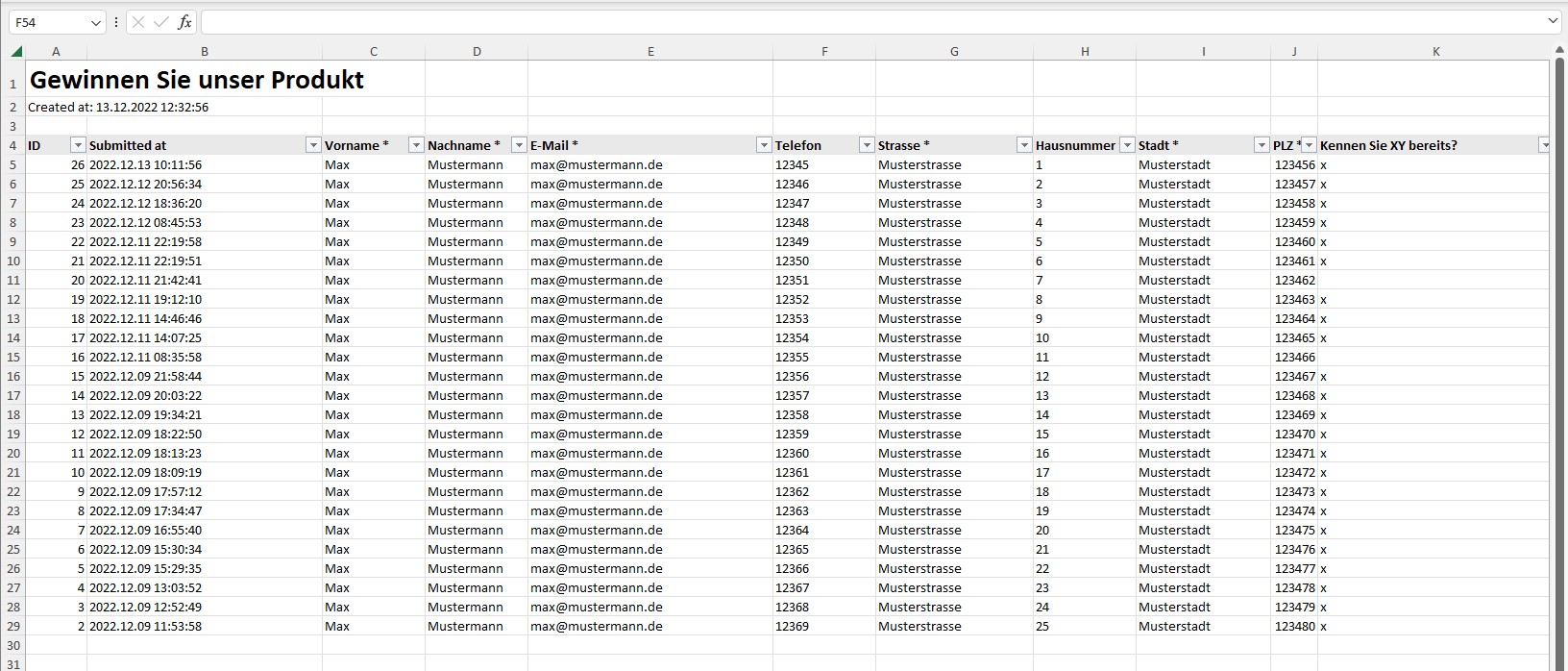Click in the formula bar input field
This screenshot has height=671, width=1568.
coord(865,22)
